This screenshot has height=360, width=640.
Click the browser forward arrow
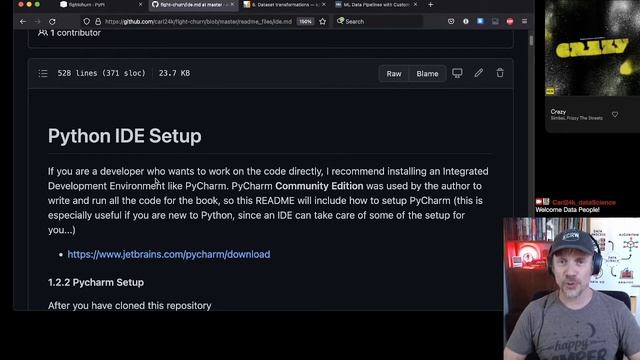(x=38, y=22)
